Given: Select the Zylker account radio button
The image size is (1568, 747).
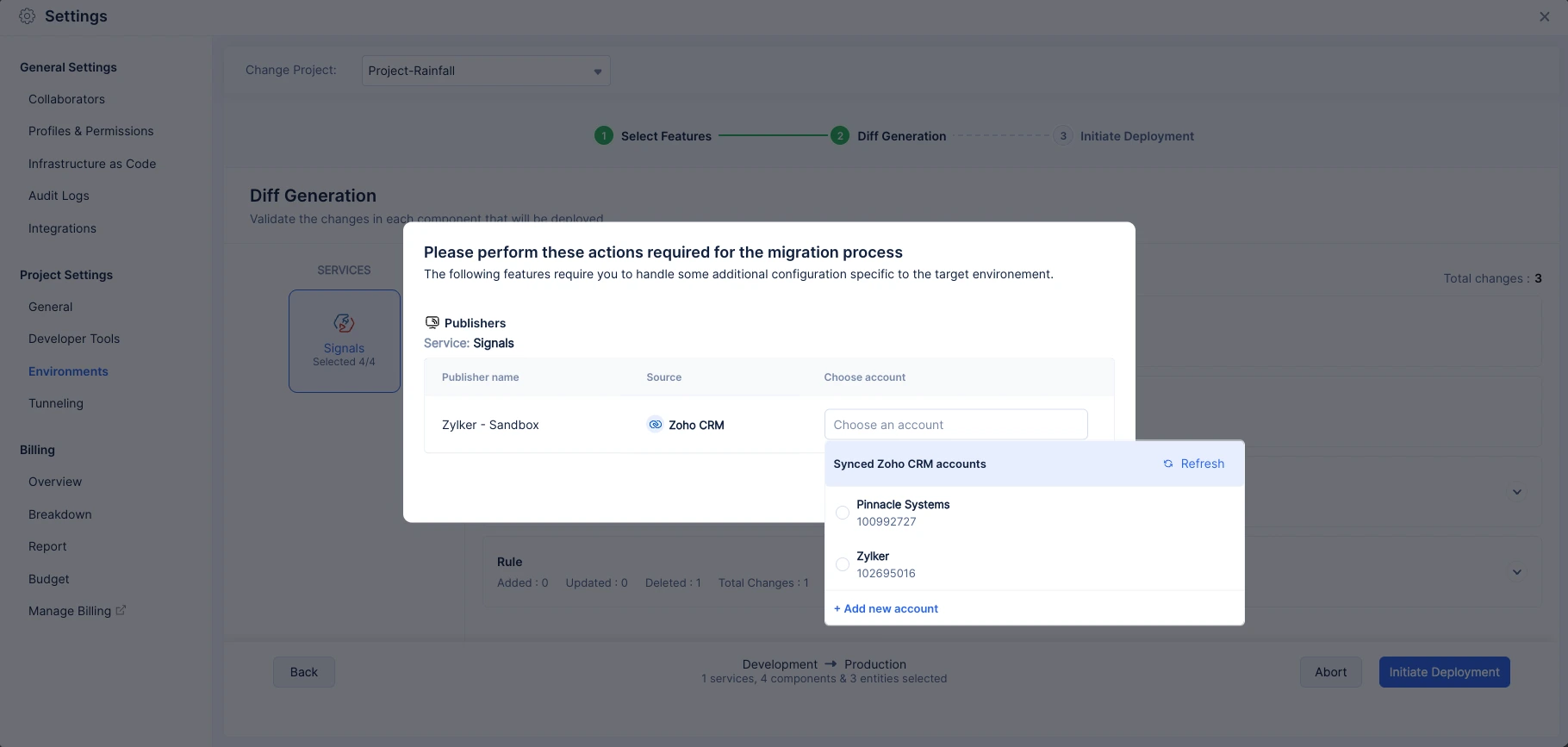Looking at the screenshot, I should [843, 564].
